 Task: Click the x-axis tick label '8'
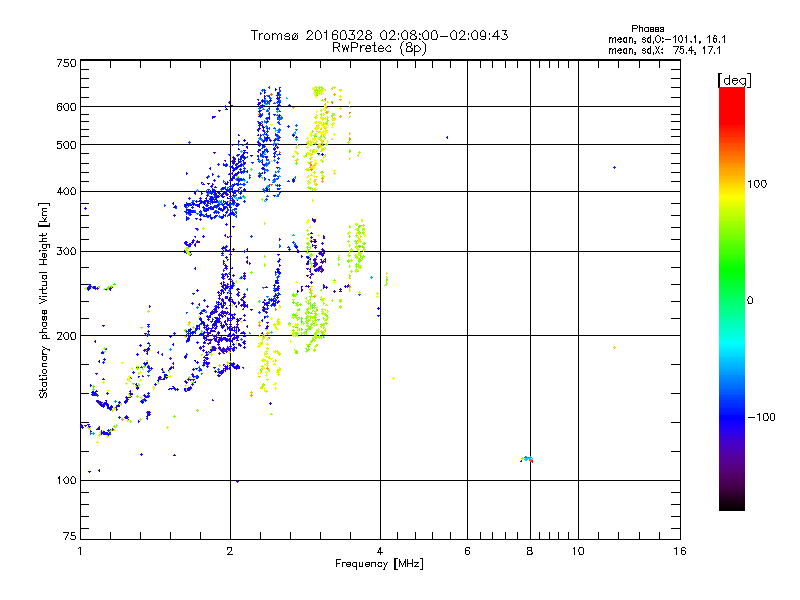tap(530, 551)
